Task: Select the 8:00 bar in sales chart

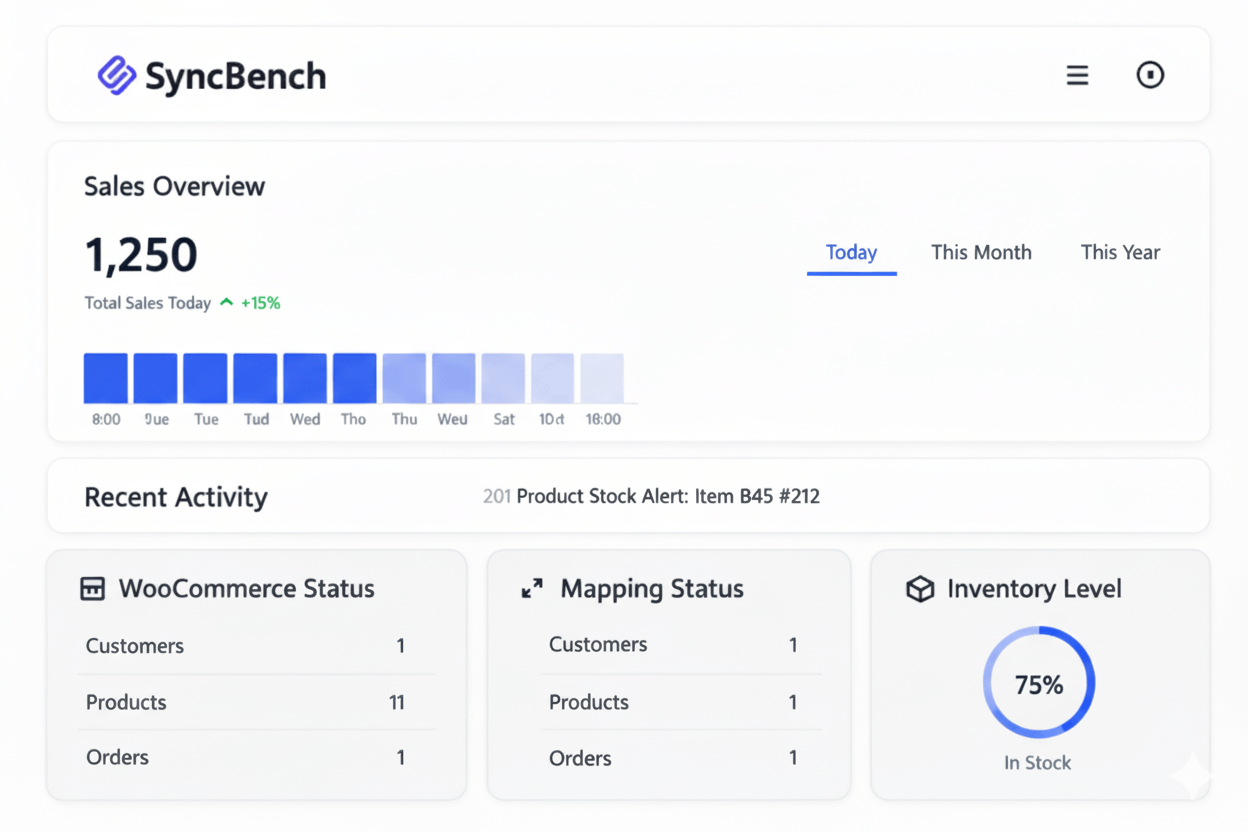Action: point(106,378)
